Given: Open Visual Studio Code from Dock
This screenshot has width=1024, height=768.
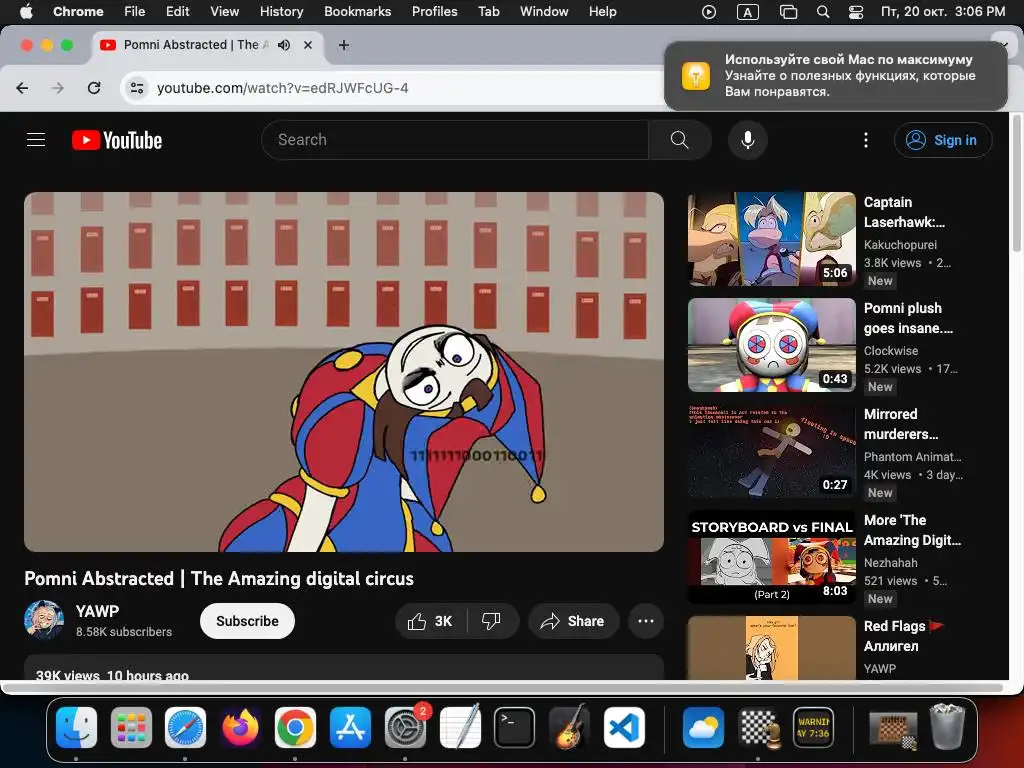Looking at the screenshot, I should (x=624, y=728).
